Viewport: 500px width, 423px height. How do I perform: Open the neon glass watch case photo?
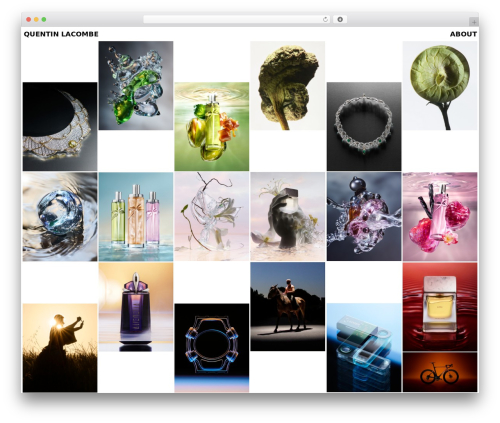212,348
